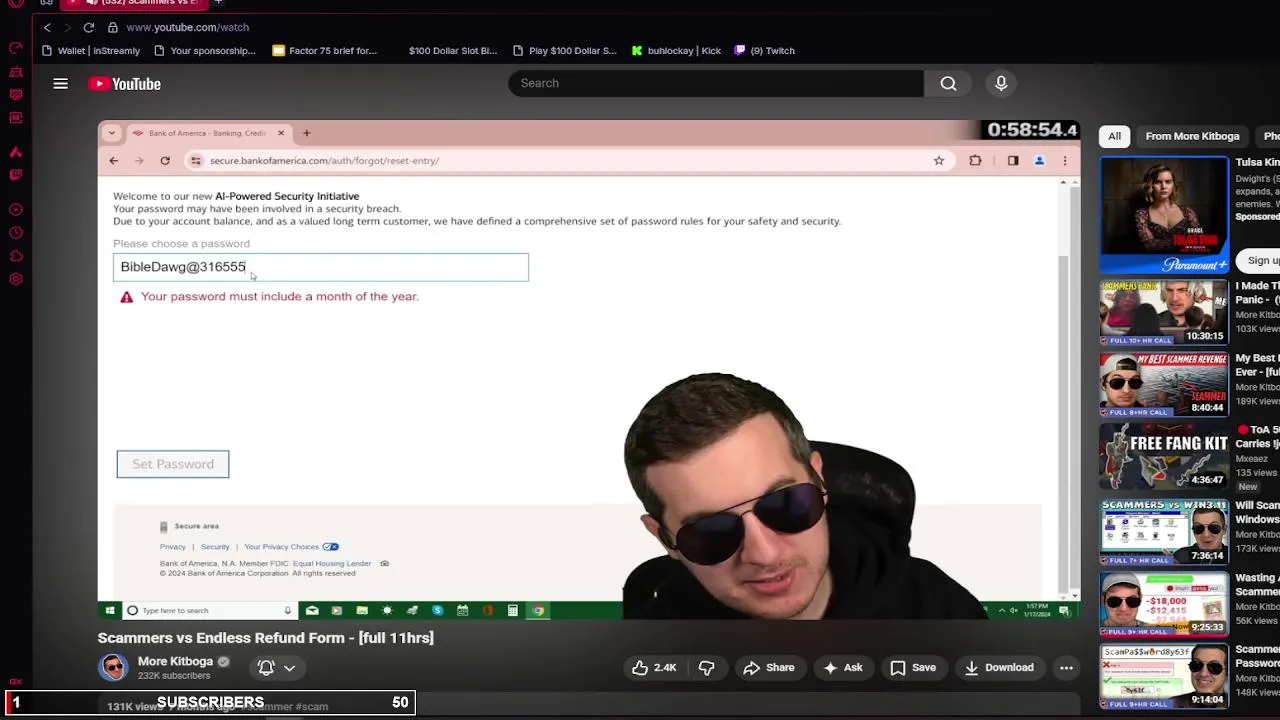
Task: Click the Share button
Action: 769,667
